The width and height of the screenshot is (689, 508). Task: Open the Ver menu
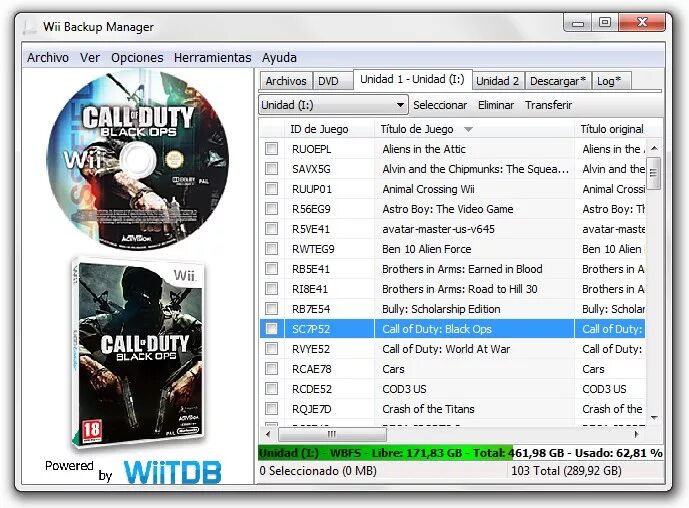click(90, 58)
